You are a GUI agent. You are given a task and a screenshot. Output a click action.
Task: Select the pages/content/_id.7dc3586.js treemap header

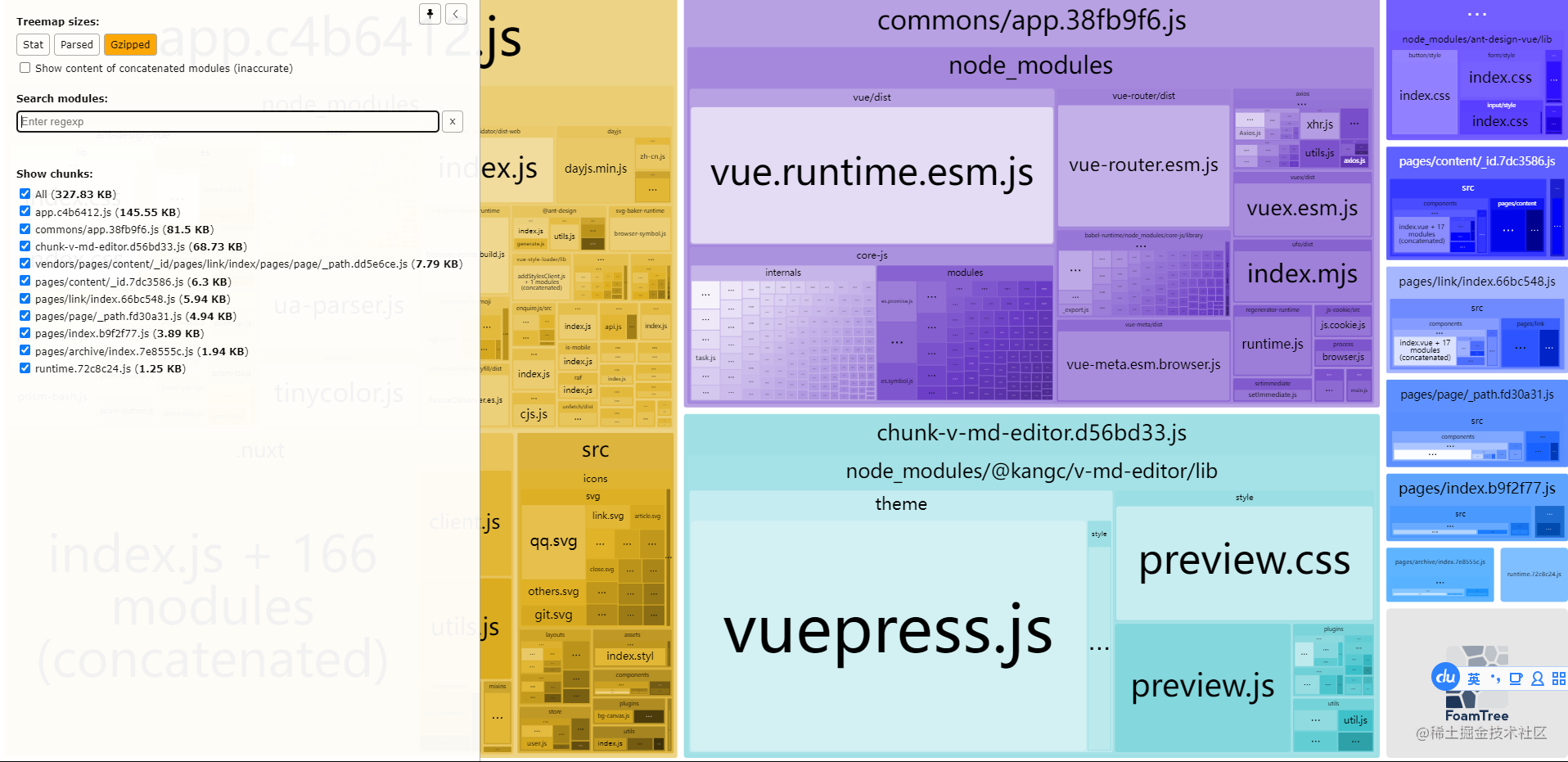click(x=1476, y=162)
